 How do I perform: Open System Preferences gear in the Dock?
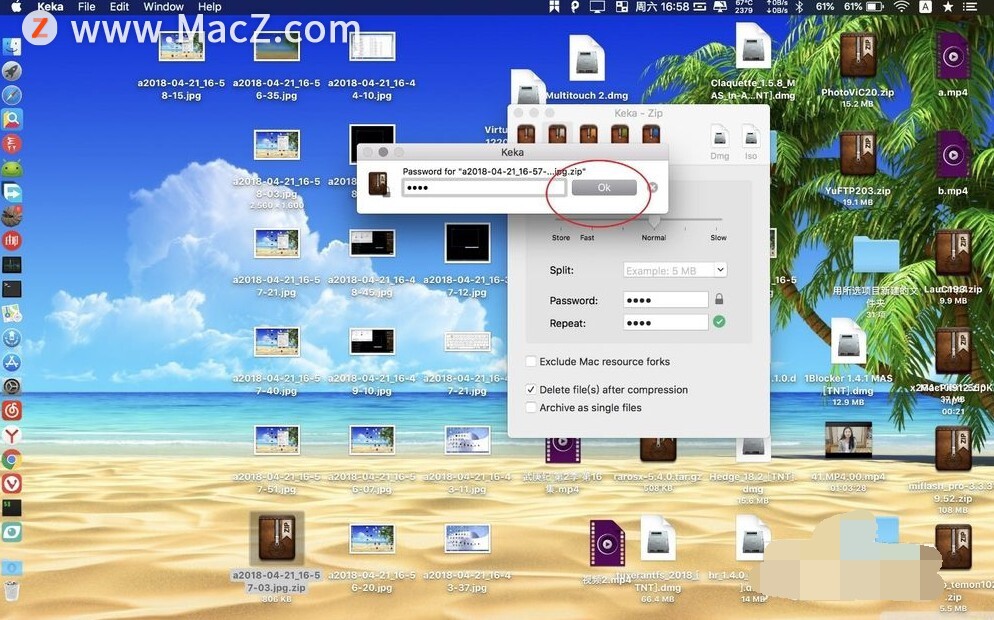coord(12,386)
